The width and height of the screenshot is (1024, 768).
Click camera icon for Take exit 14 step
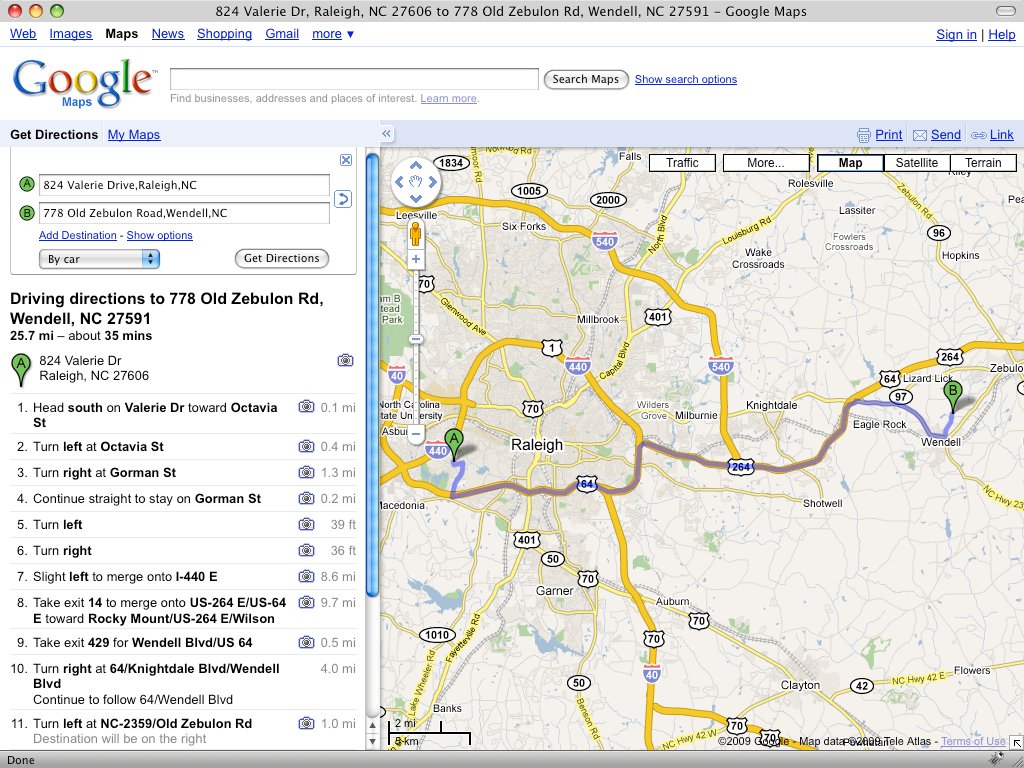pos(306,602)
